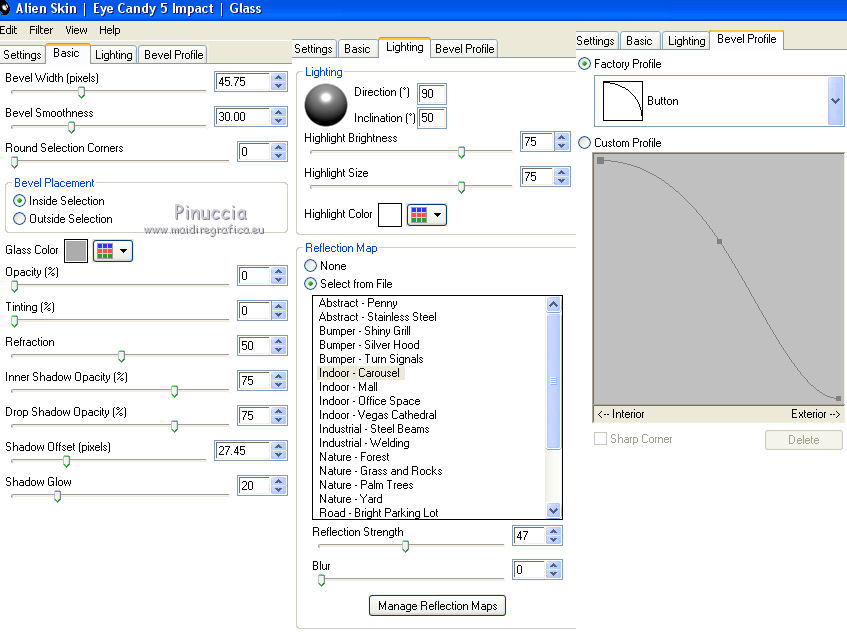This screenshot has height=632, width=847.
Task: Click the Direction angle input field
Action: tap(432, 93)
